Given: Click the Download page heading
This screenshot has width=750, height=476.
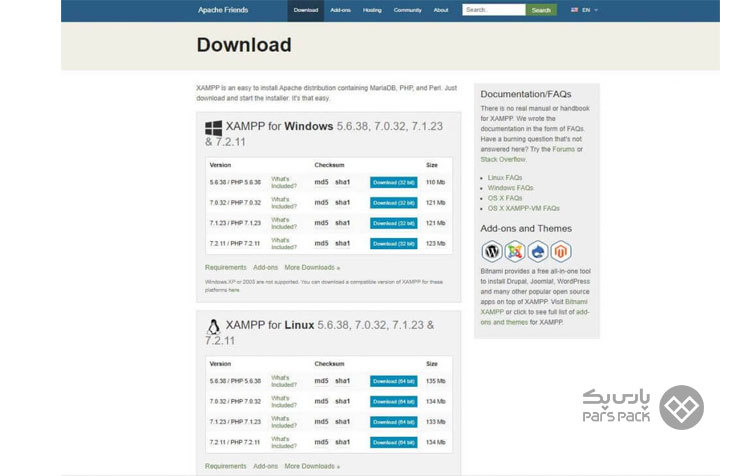Looking at the screenshot, I should point(244,45).
